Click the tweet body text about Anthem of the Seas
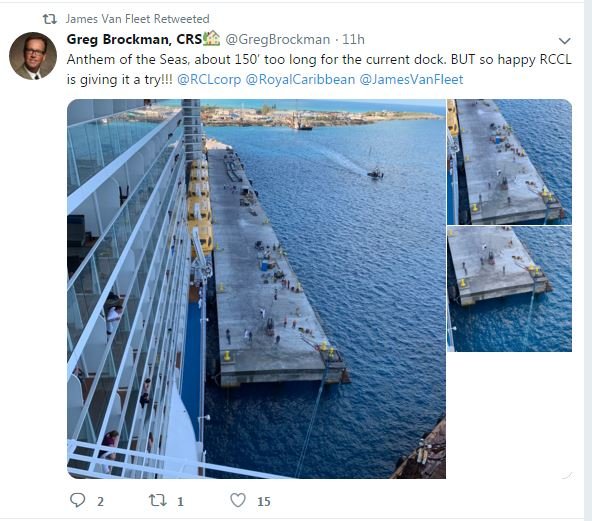 coord(319,69)
